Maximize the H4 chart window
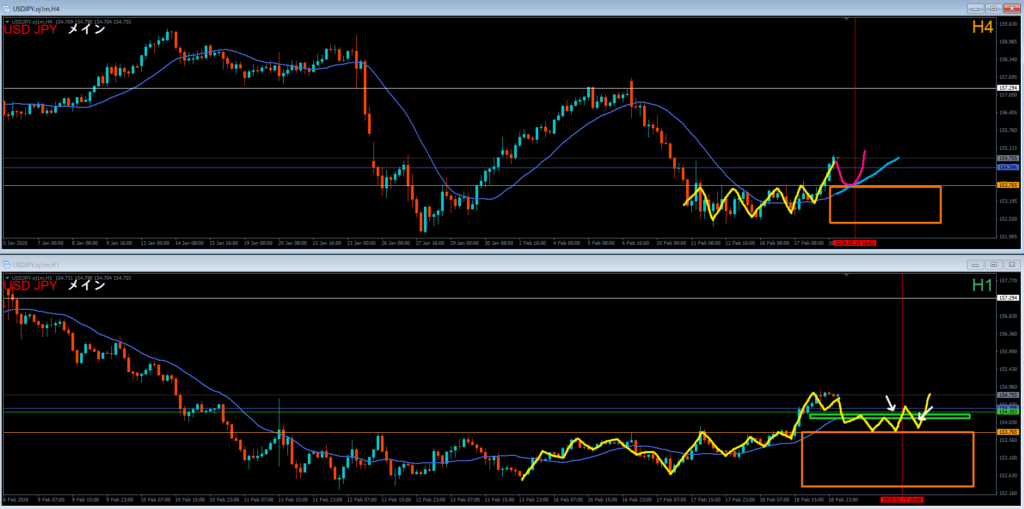 993,6
